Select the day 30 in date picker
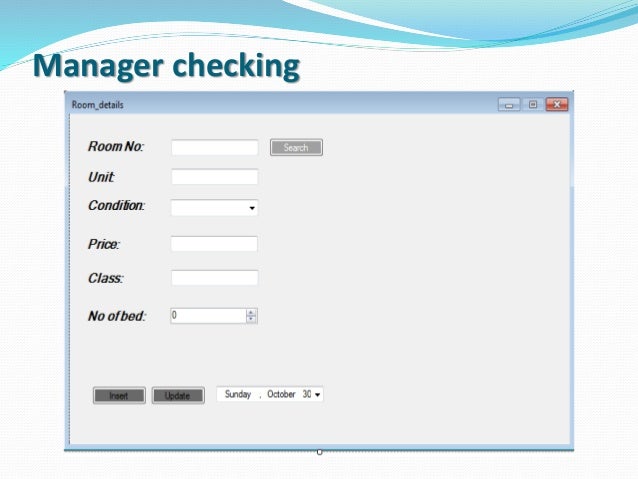638x479 pixels. coord(307,394)
